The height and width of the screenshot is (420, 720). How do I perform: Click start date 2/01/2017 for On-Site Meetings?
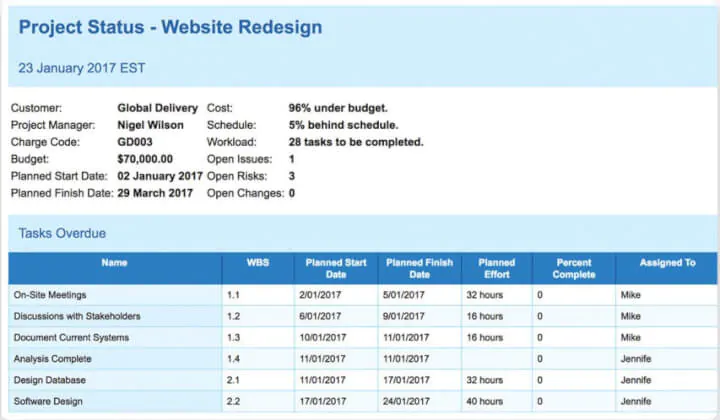[320, 295]
